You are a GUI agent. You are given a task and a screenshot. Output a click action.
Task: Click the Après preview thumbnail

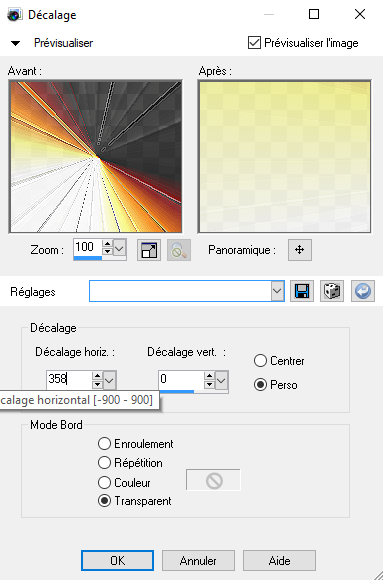point(285,157)
